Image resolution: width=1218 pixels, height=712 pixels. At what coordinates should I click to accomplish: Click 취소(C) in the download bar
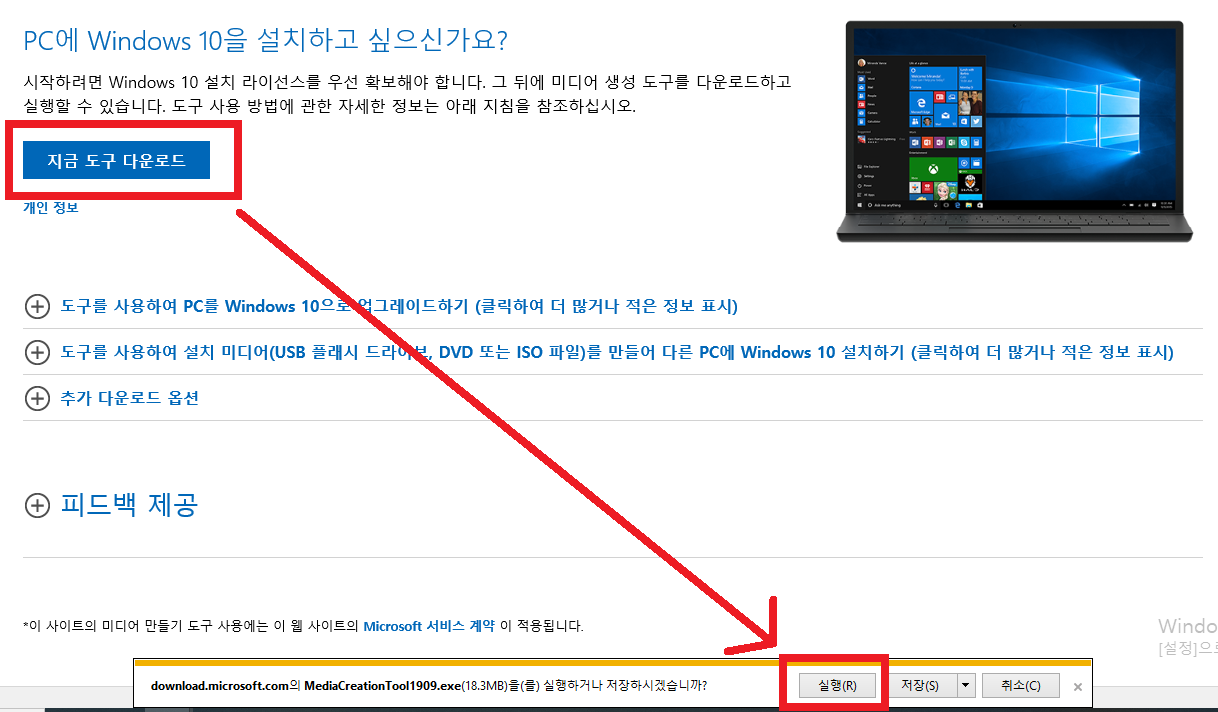[x=1020, y=685]
